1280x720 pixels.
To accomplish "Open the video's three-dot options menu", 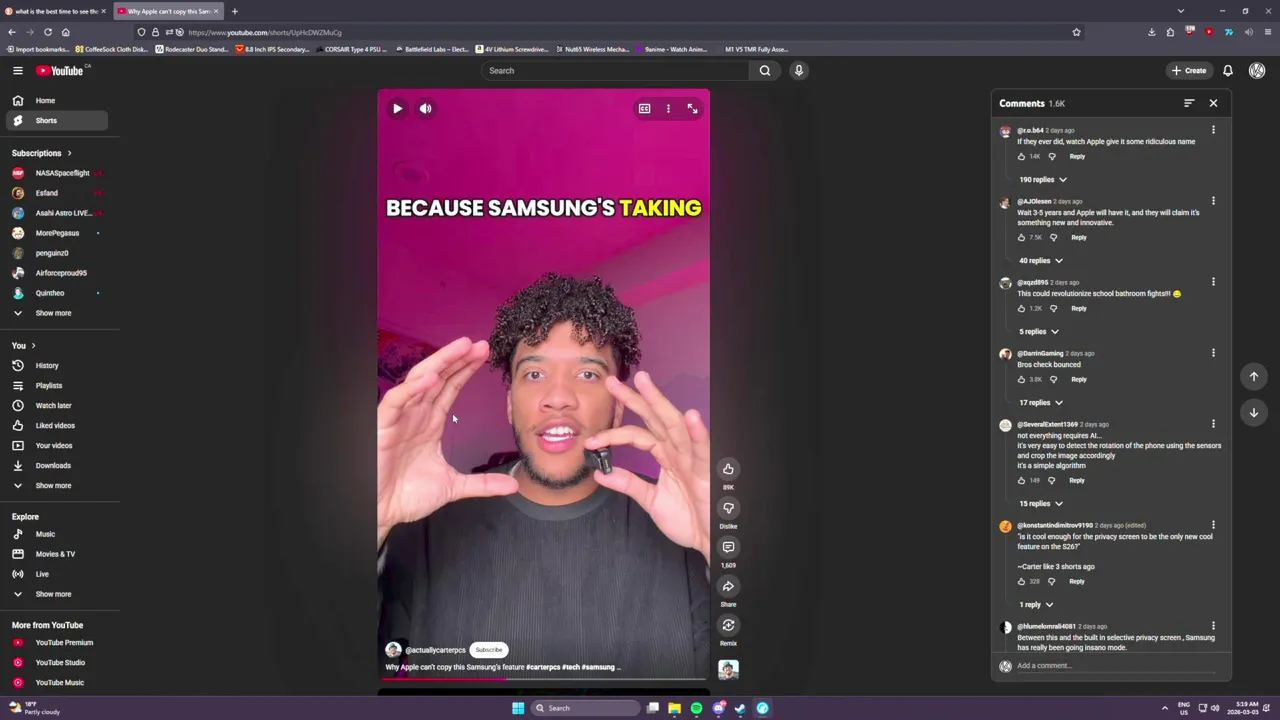I will click(668, 108).
